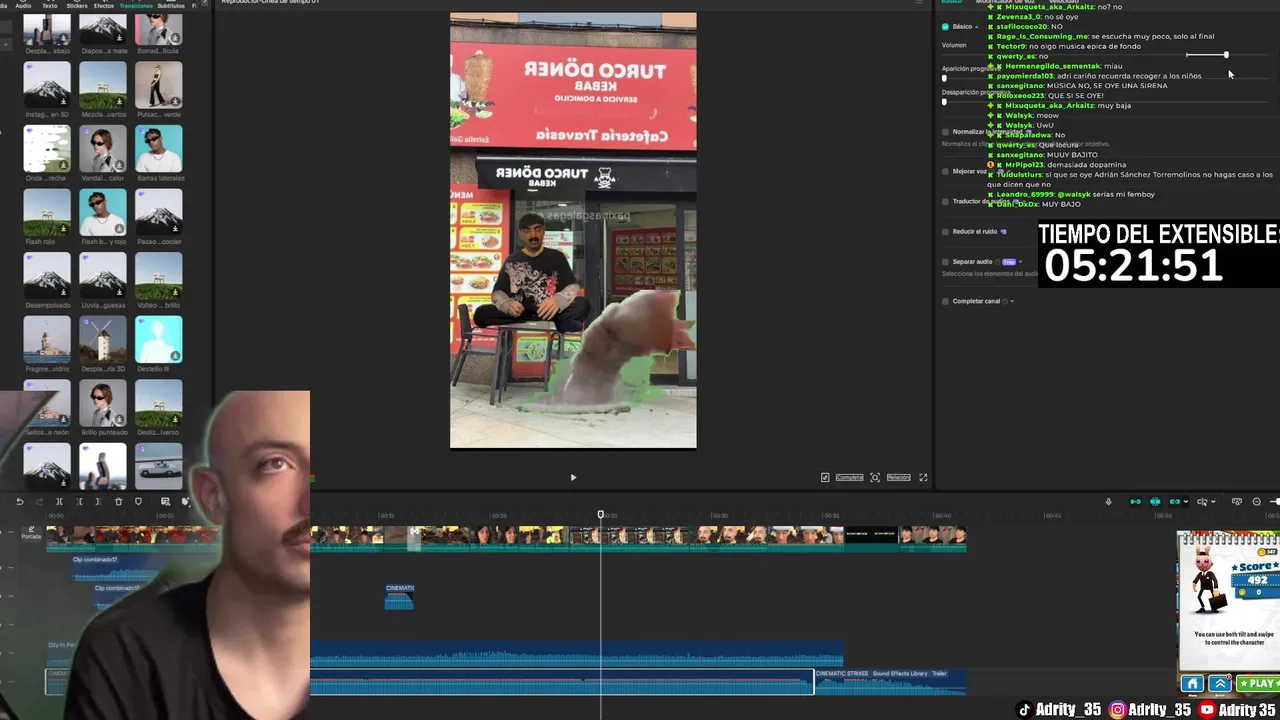The width and height of the screenshot is (1280, 720).
Task: Toggle auto snapping icon in timeline toolbar
Action: coord(1155,502)
